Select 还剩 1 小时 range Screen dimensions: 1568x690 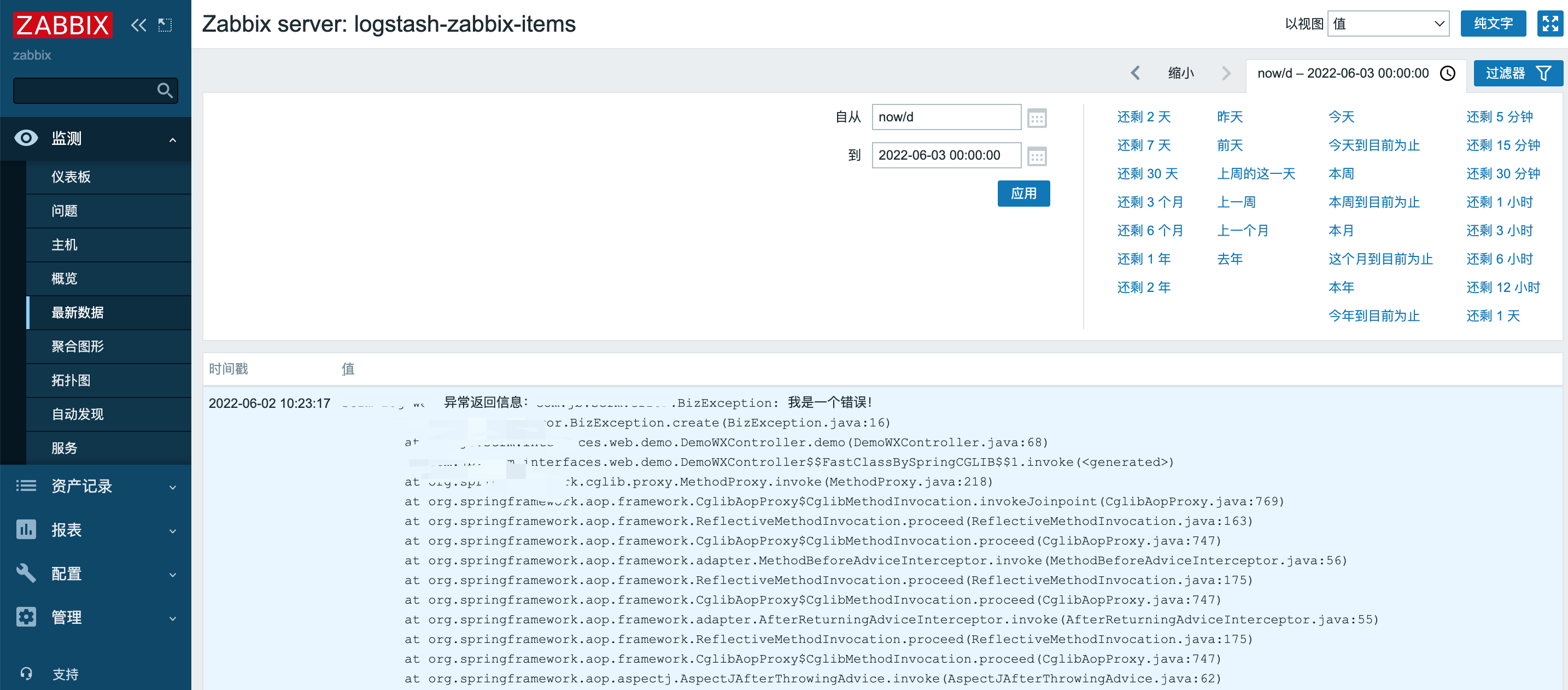coord(1499,202)
